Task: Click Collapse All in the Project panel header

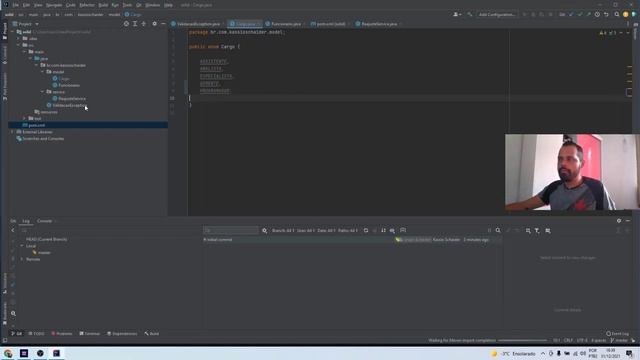Action: point(144,24)
